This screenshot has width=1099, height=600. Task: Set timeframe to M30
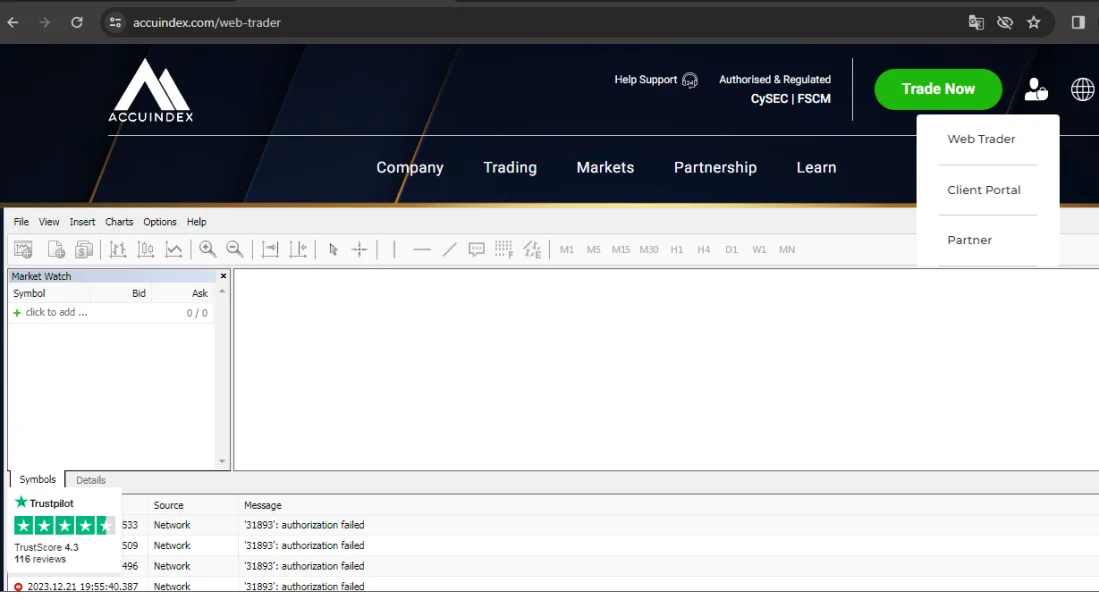tap(649, 250)
